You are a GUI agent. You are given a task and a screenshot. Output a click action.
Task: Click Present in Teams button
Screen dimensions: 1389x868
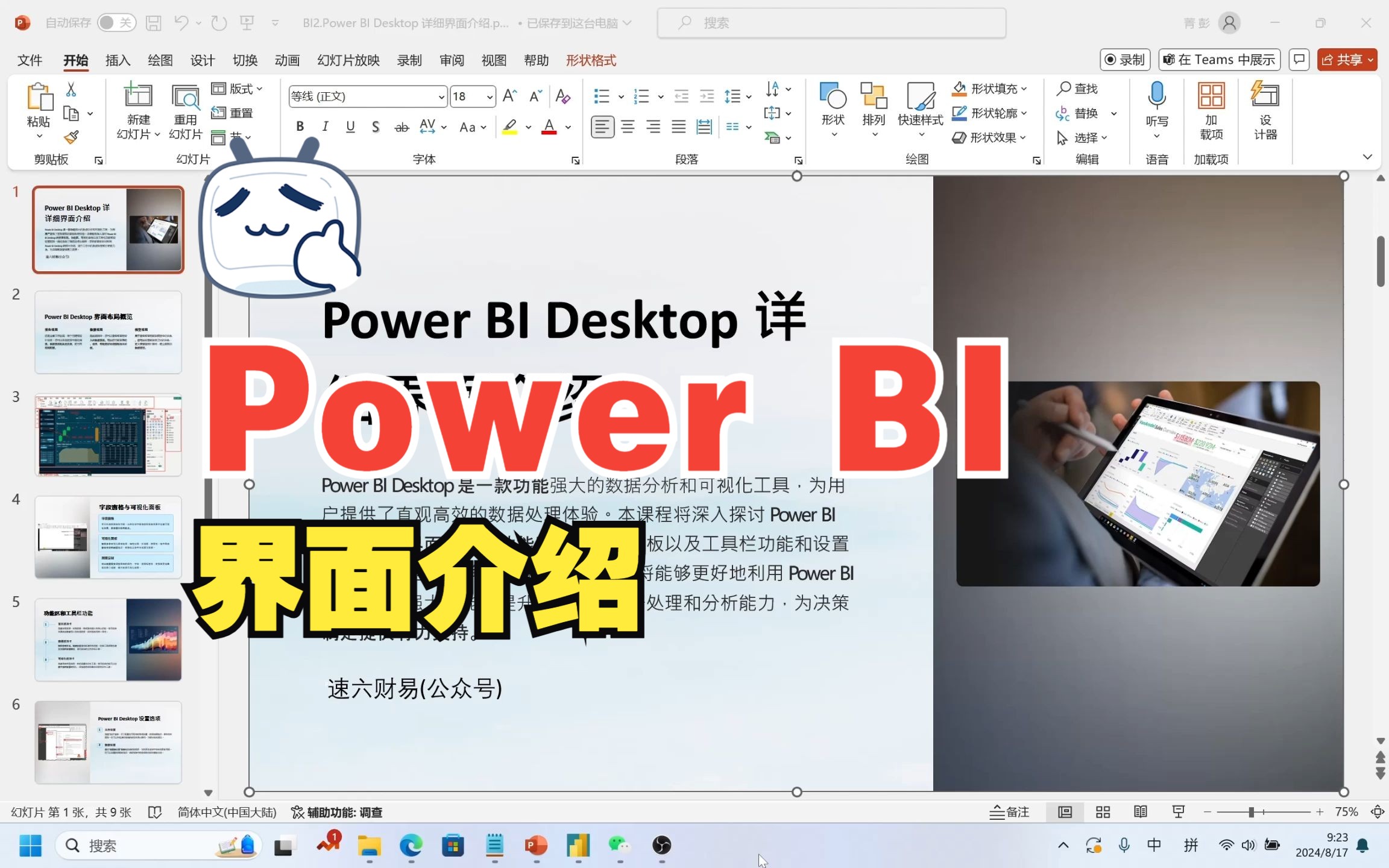click(x=1219, y=60)
